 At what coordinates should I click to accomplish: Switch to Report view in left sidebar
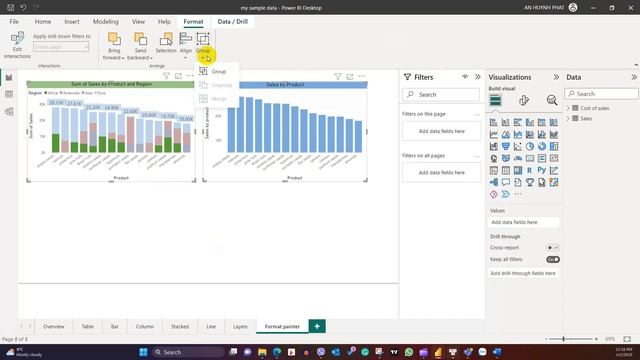(x=9, y=78)
